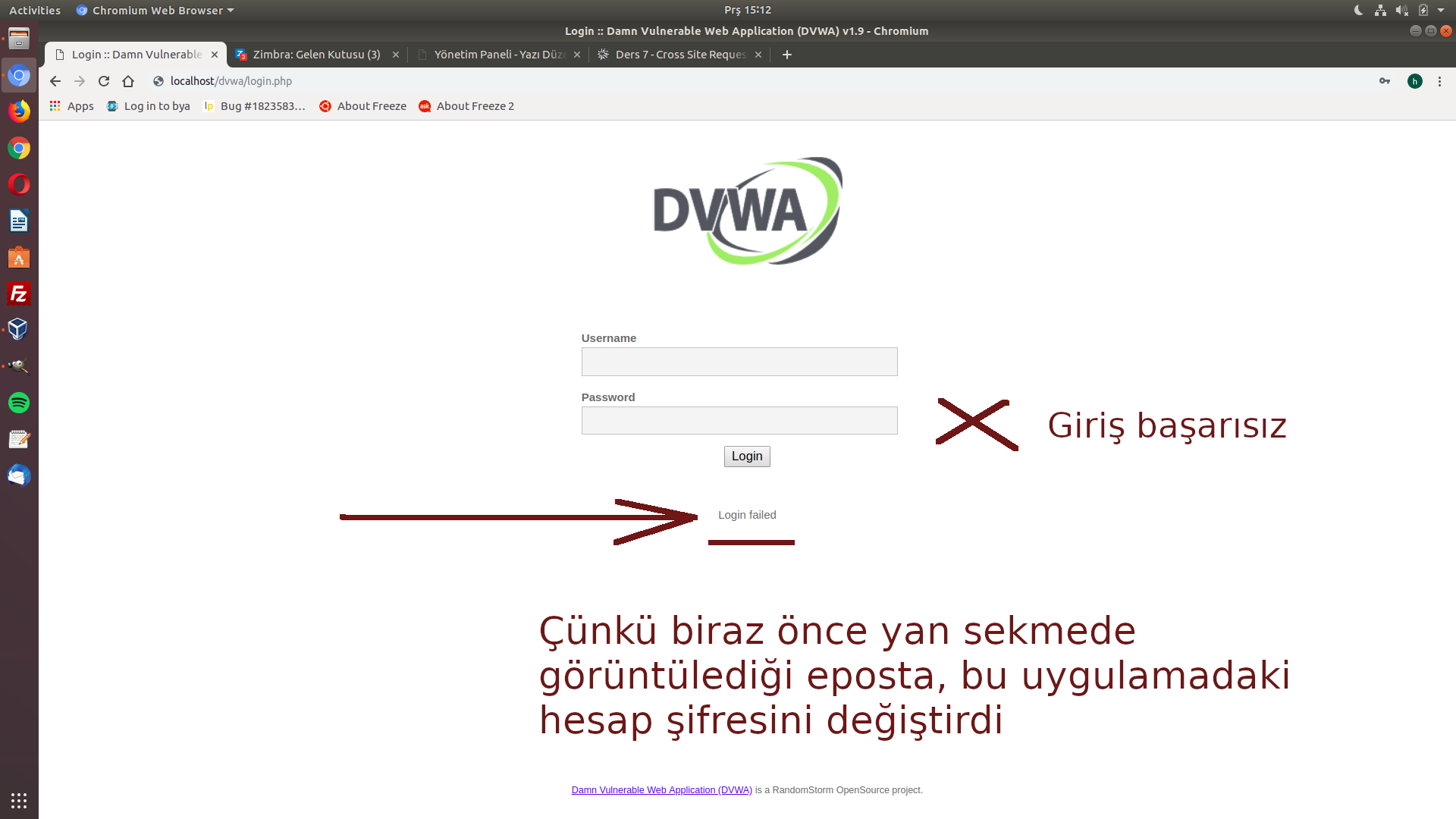Click the DVWA logo image
The width and height of the screenshot is (1456, 819).
click(748, 211)
